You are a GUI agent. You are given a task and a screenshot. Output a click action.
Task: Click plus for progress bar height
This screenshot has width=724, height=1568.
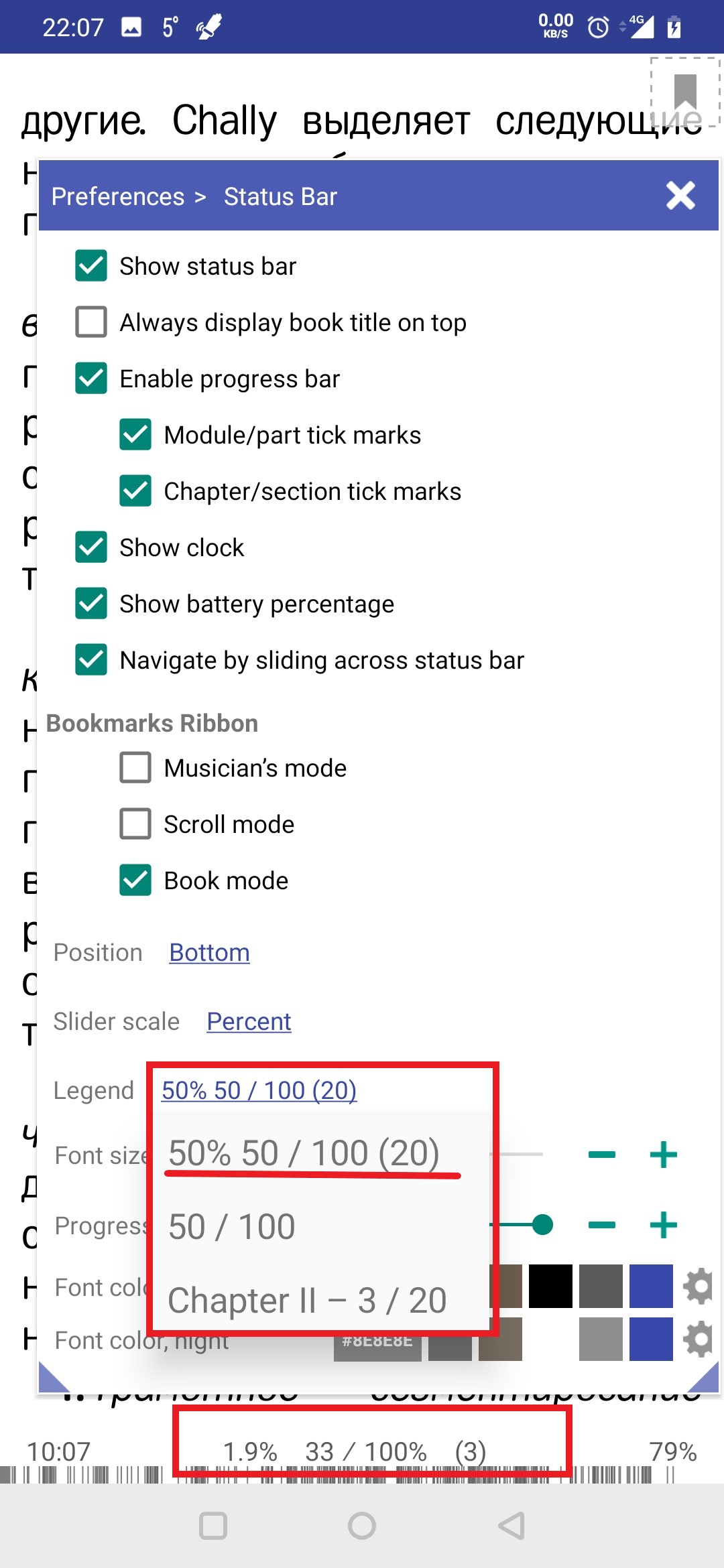click(663, 1226)
